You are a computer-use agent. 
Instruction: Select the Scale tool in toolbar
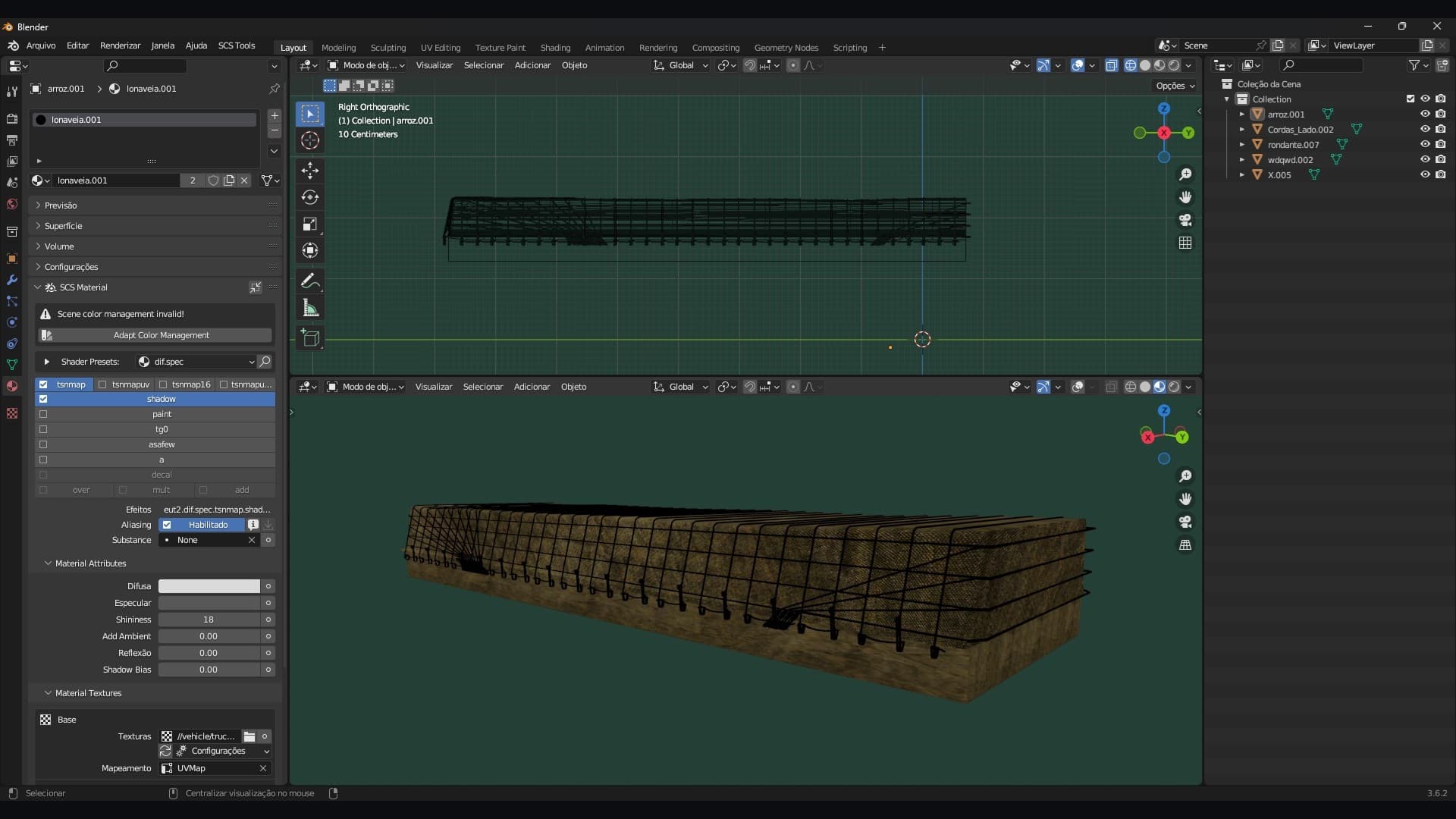[310, 224]
